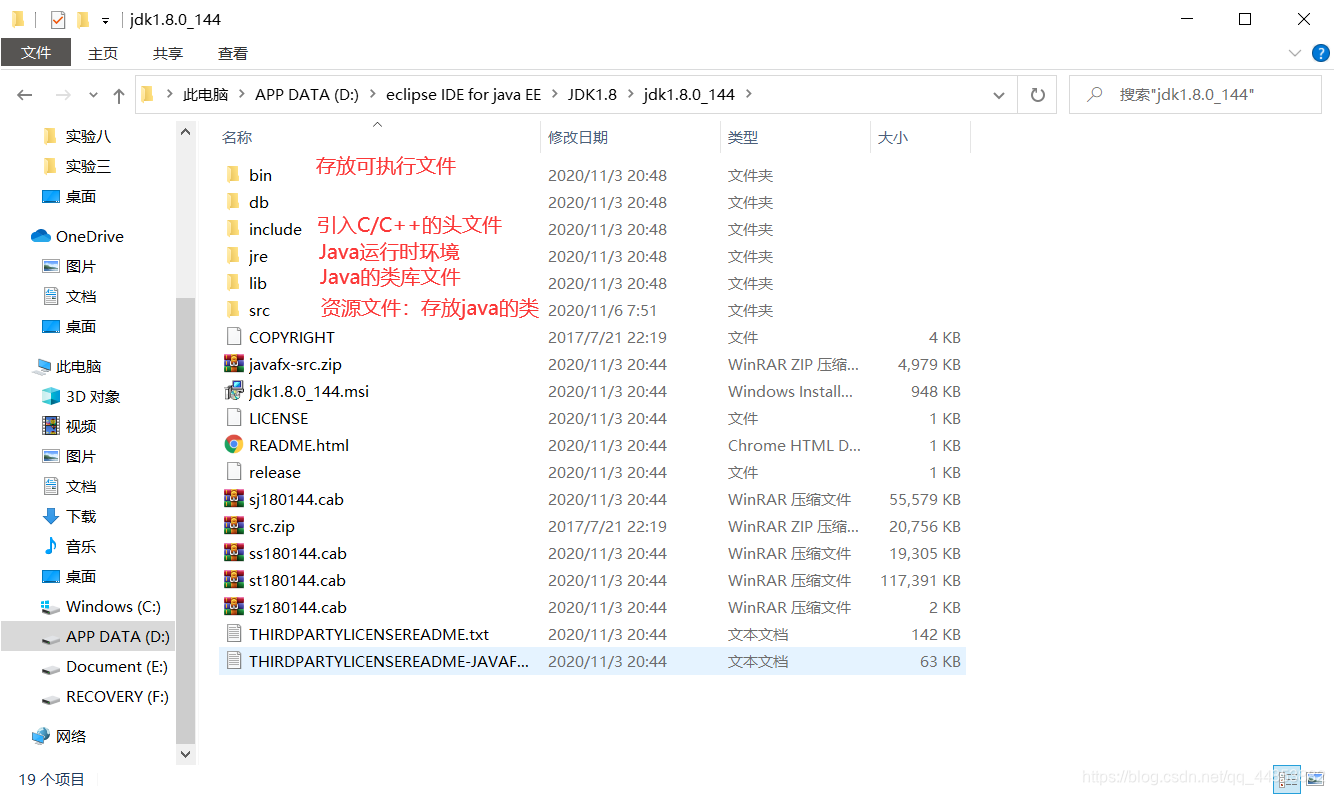
Task: Select RECOVERY (F:) drive in sidebar
Action: pos(104,697)
